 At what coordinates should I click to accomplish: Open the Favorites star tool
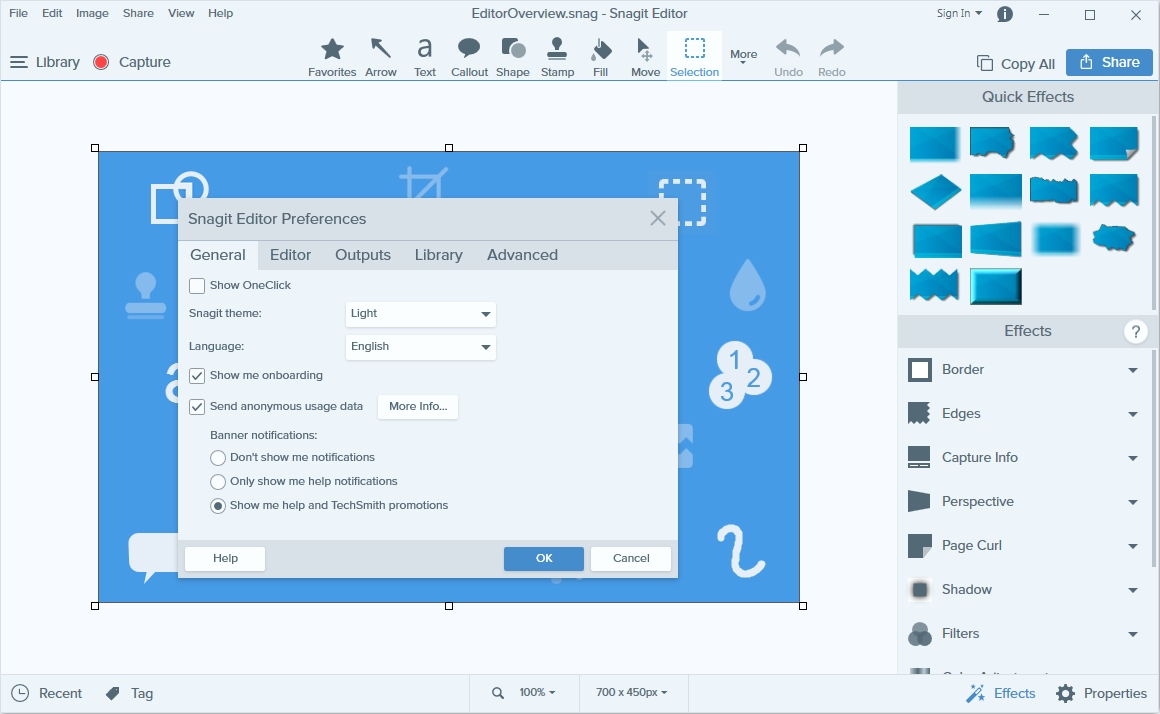[x=332, y=57]
